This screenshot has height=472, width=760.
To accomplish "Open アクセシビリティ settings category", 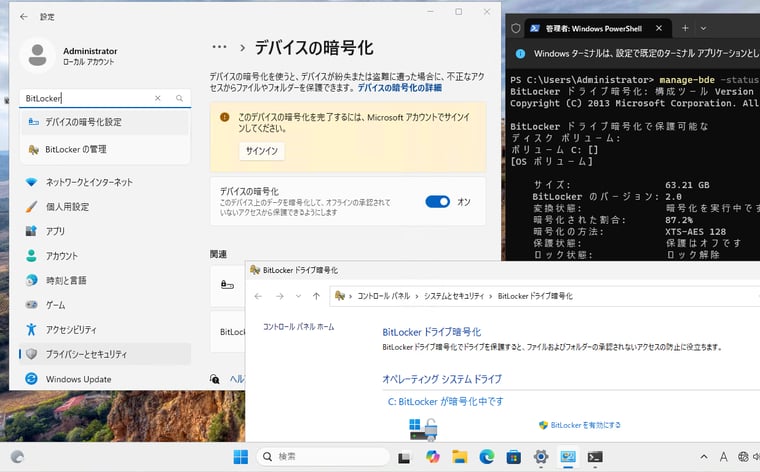I will coord(105,330).
